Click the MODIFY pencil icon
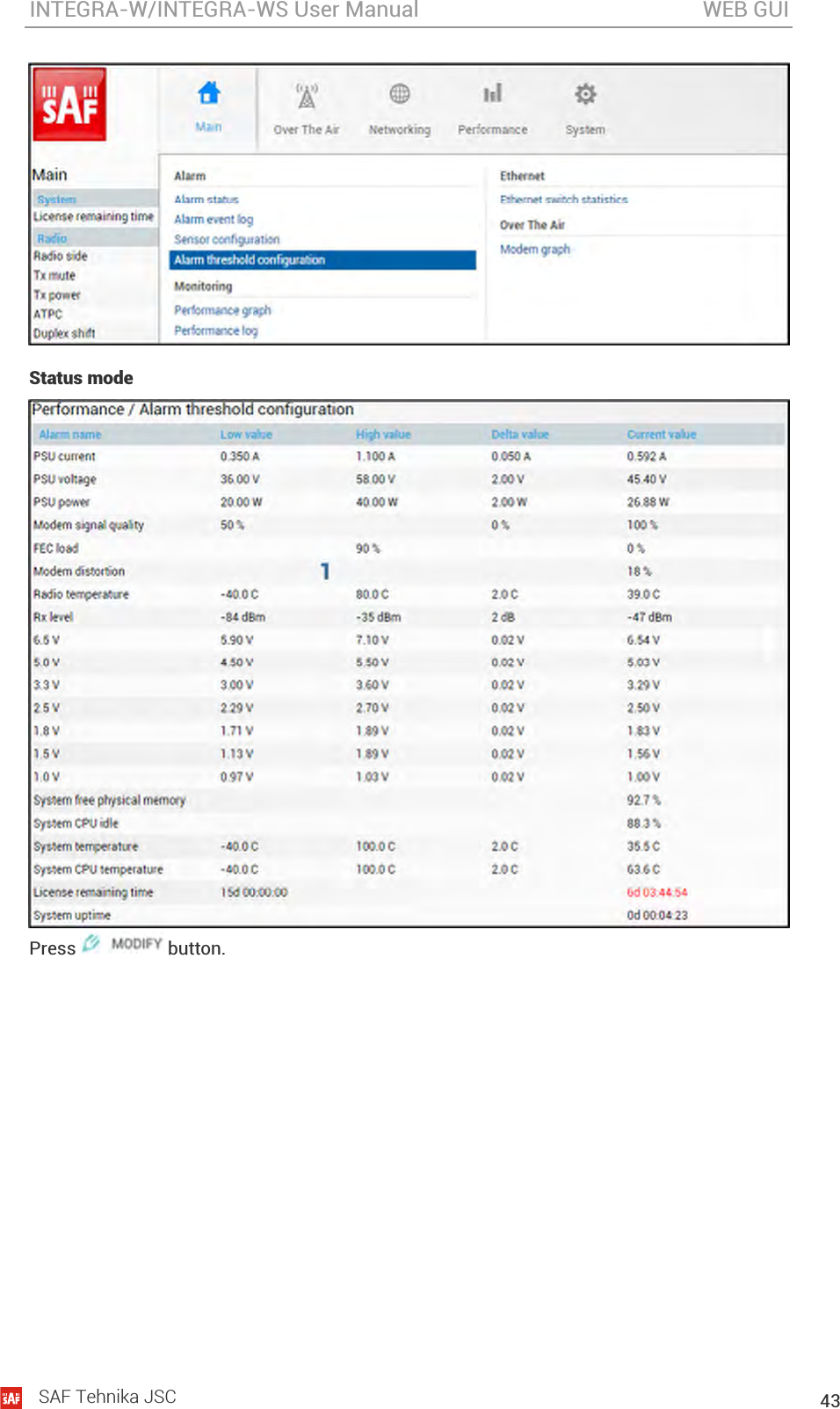Screen dimensions: 840x1409 click(91, 943)
